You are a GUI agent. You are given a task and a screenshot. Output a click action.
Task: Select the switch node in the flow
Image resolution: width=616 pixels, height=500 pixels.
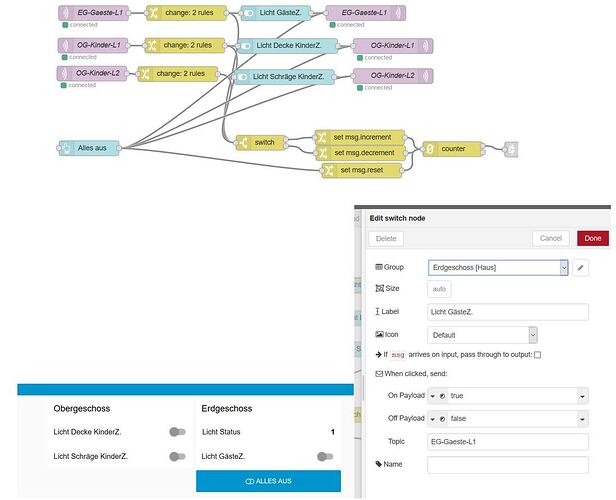click(262, 142)
